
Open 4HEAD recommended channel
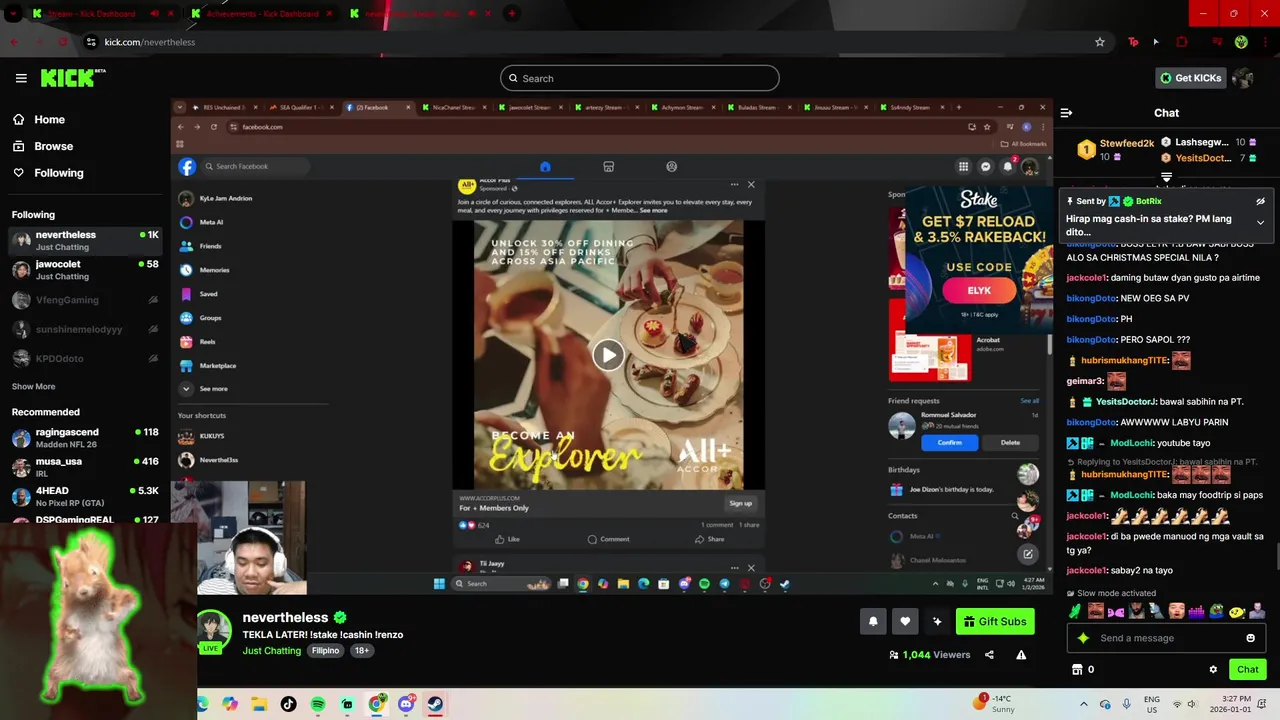tap(84, 496)
